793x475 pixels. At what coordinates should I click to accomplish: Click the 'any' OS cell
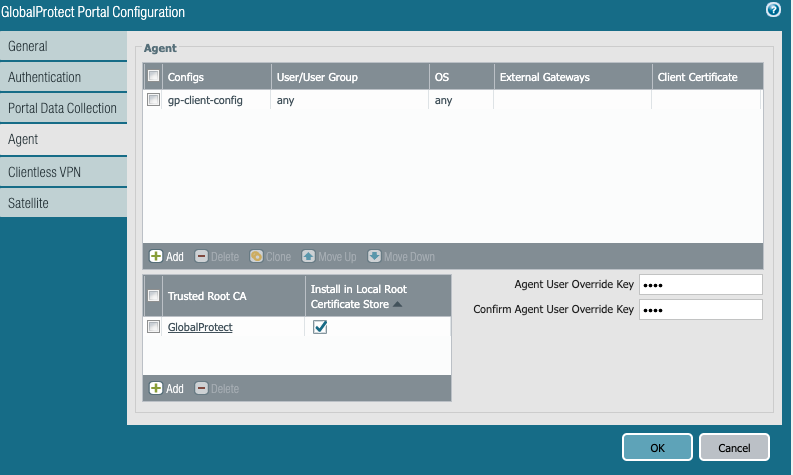(461, 100)
